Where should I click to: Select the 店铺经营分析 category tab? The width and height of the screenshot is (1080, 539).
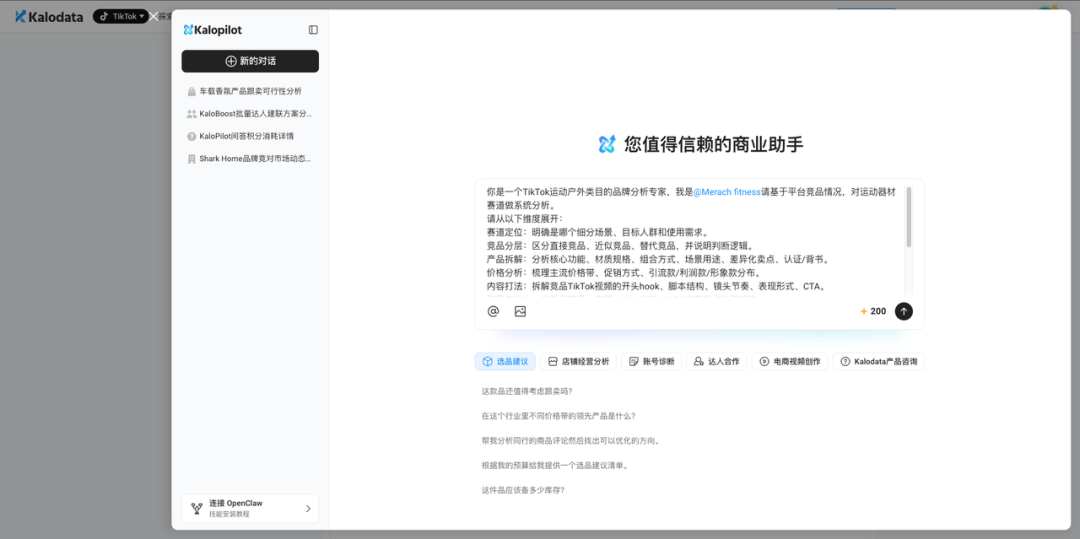pyautogui.click(x=579, y=361)
